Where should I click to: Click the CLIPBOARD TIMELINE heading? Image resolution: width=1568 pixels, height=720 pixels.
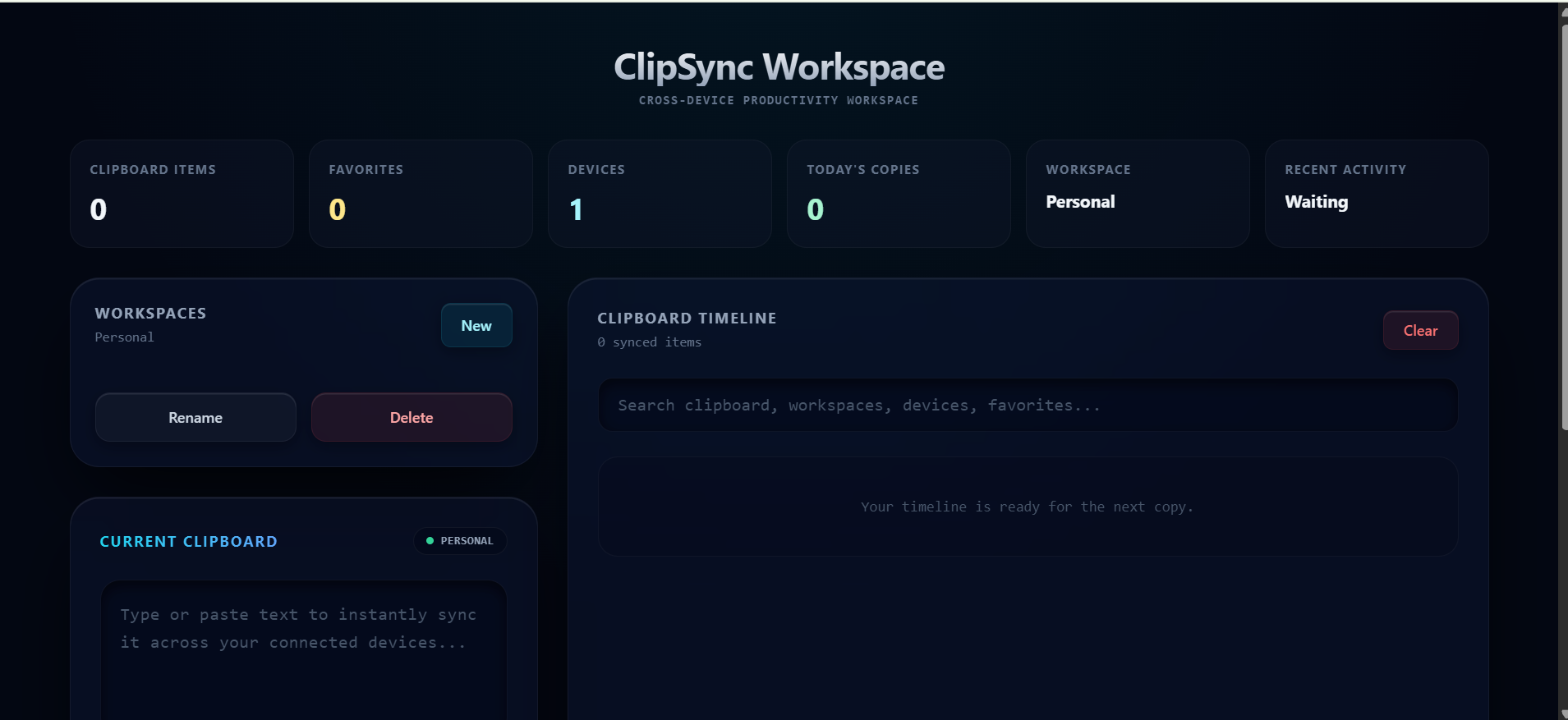687,319
